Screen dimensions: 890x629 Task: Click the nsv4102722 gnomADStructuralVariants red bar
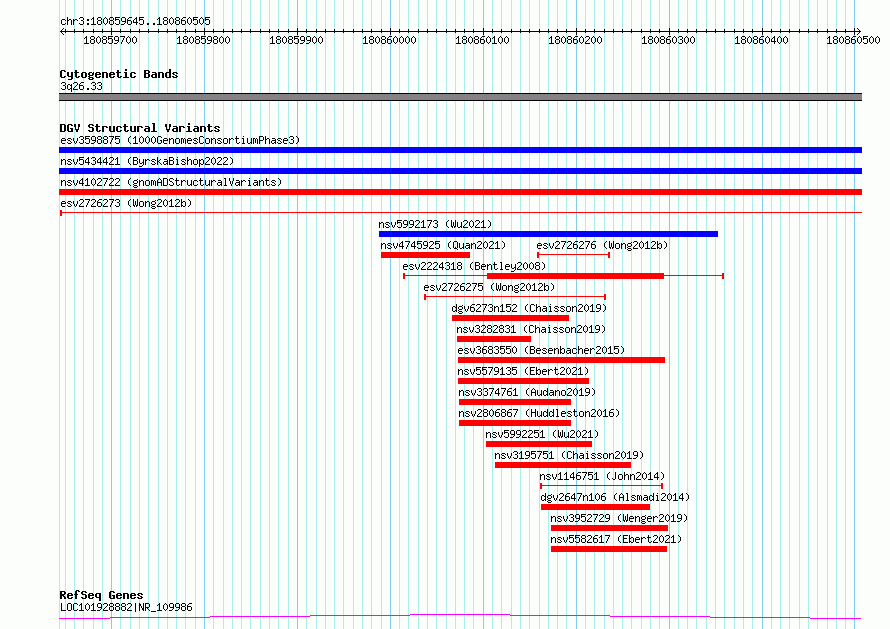460,192
